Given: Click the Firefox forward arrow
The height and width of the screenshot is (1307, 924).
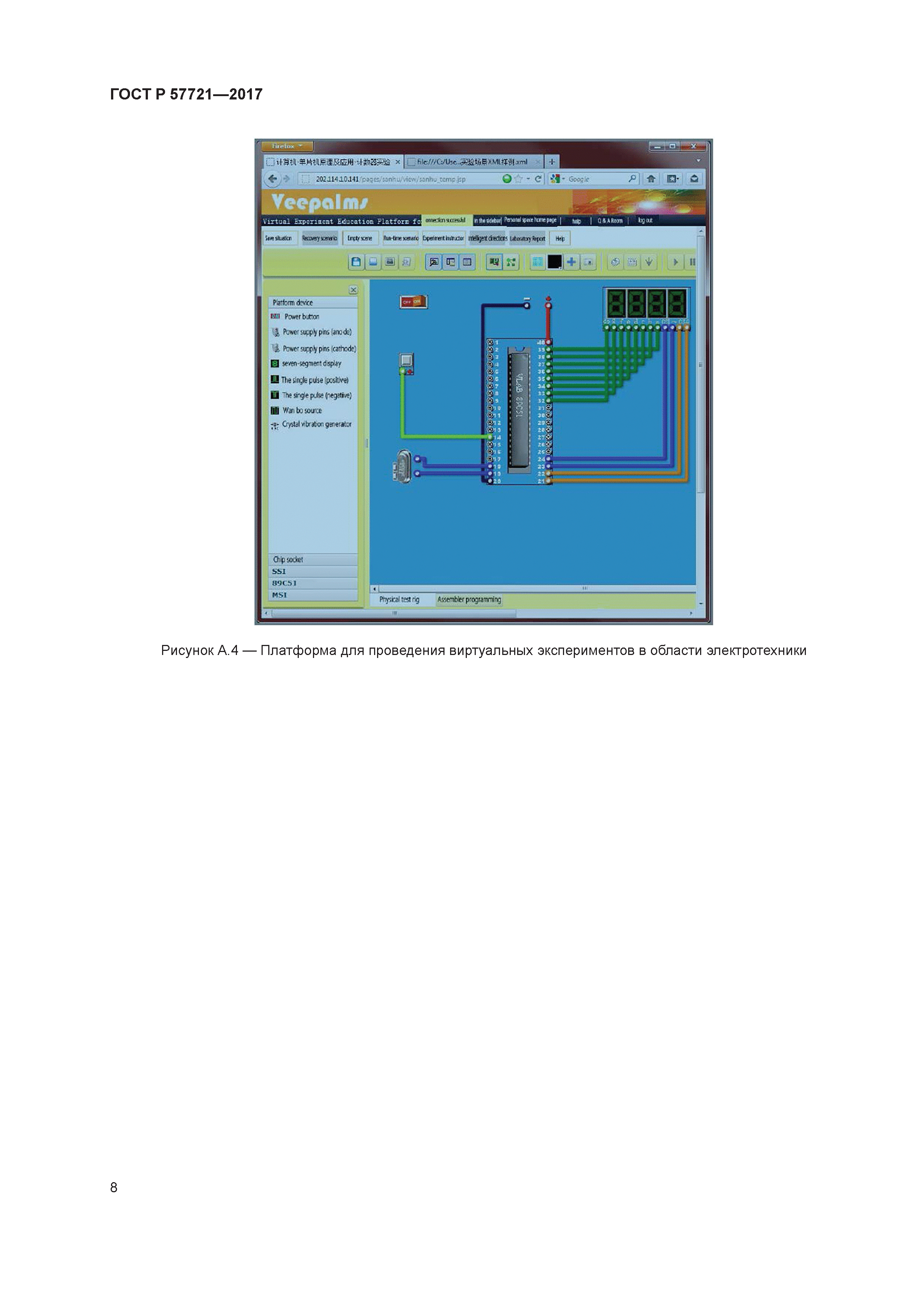Looking at the screenshot, I should (287, 179).
